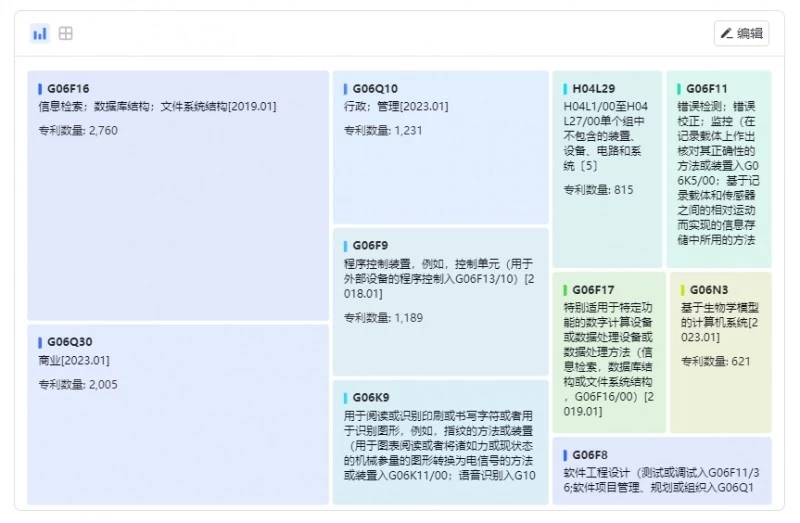Click the green marker beside G06F17

tap(565, 291)
